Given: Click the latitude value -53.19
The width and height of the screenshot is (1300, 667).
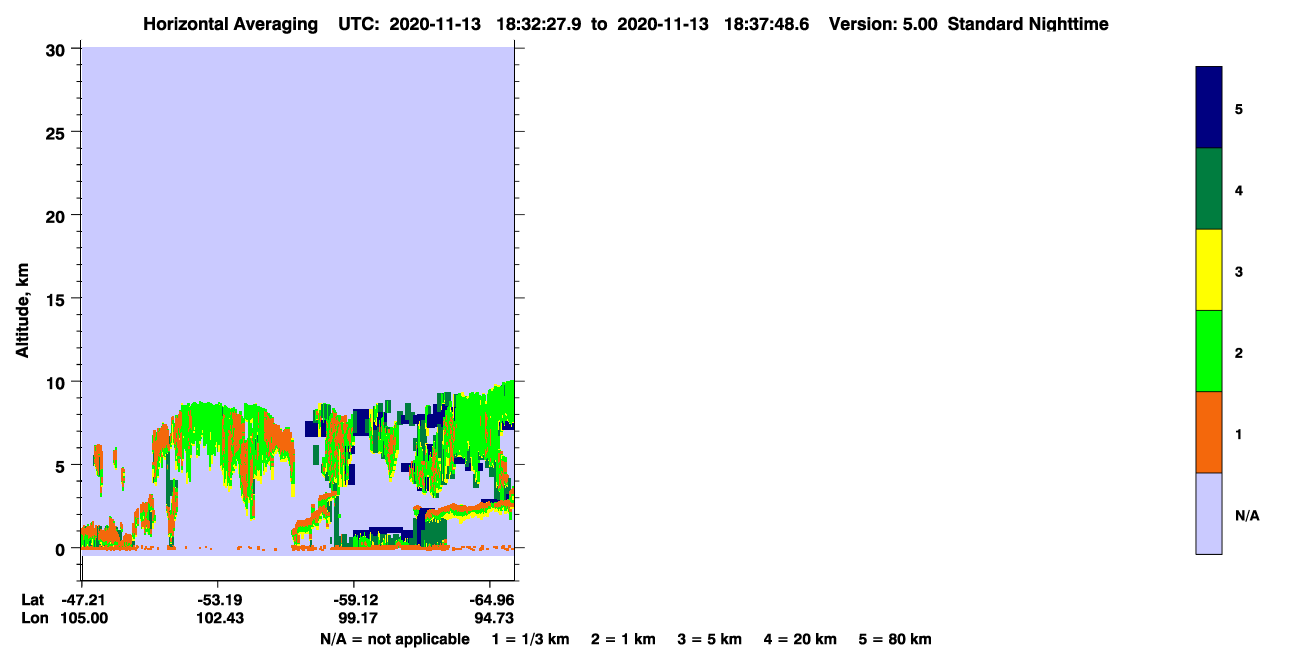Looking at the screenshot, I should 218,600.
